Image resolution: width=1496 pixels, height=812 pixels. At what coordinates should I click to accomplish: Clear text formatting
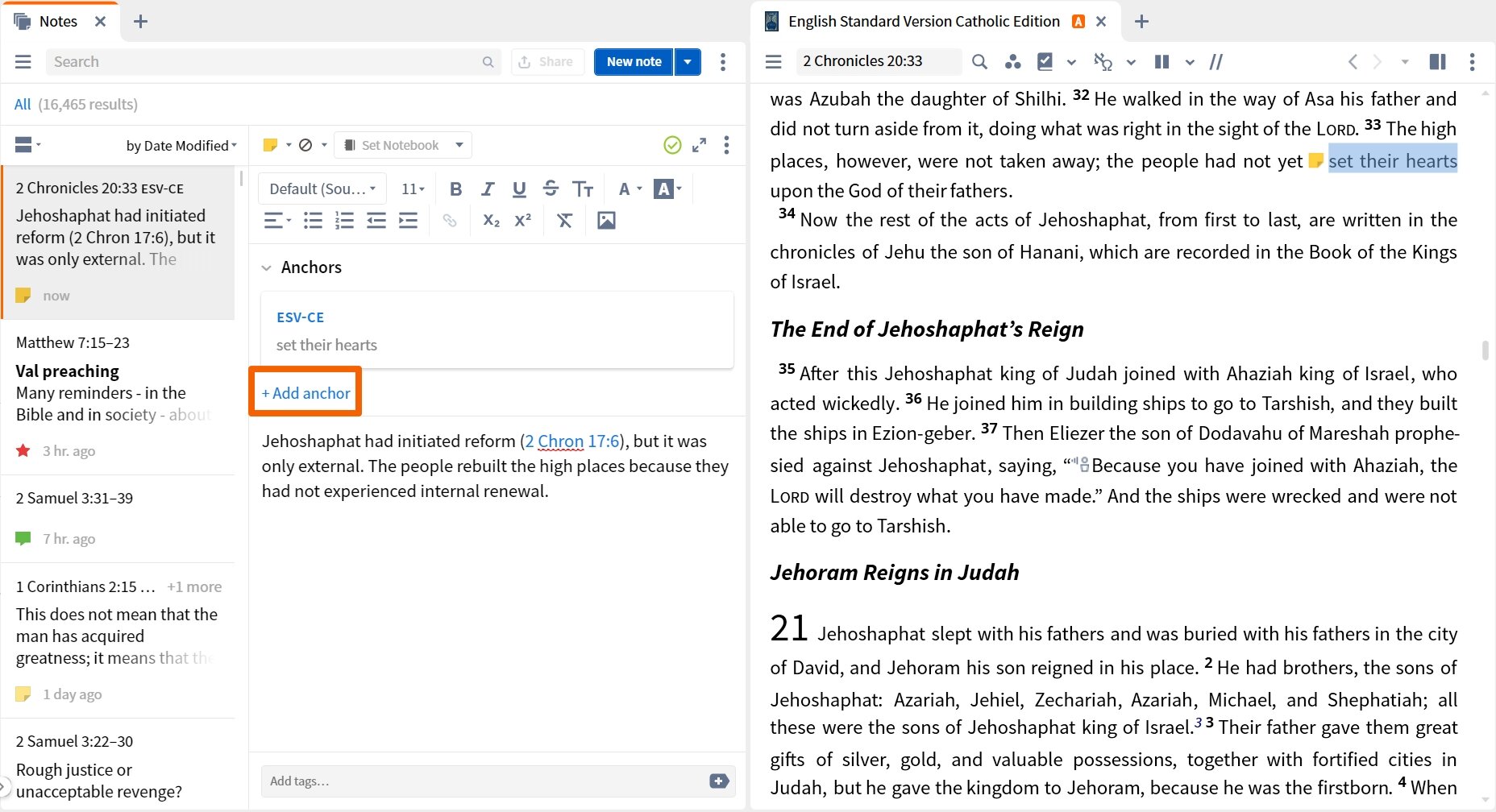[564, 221]
